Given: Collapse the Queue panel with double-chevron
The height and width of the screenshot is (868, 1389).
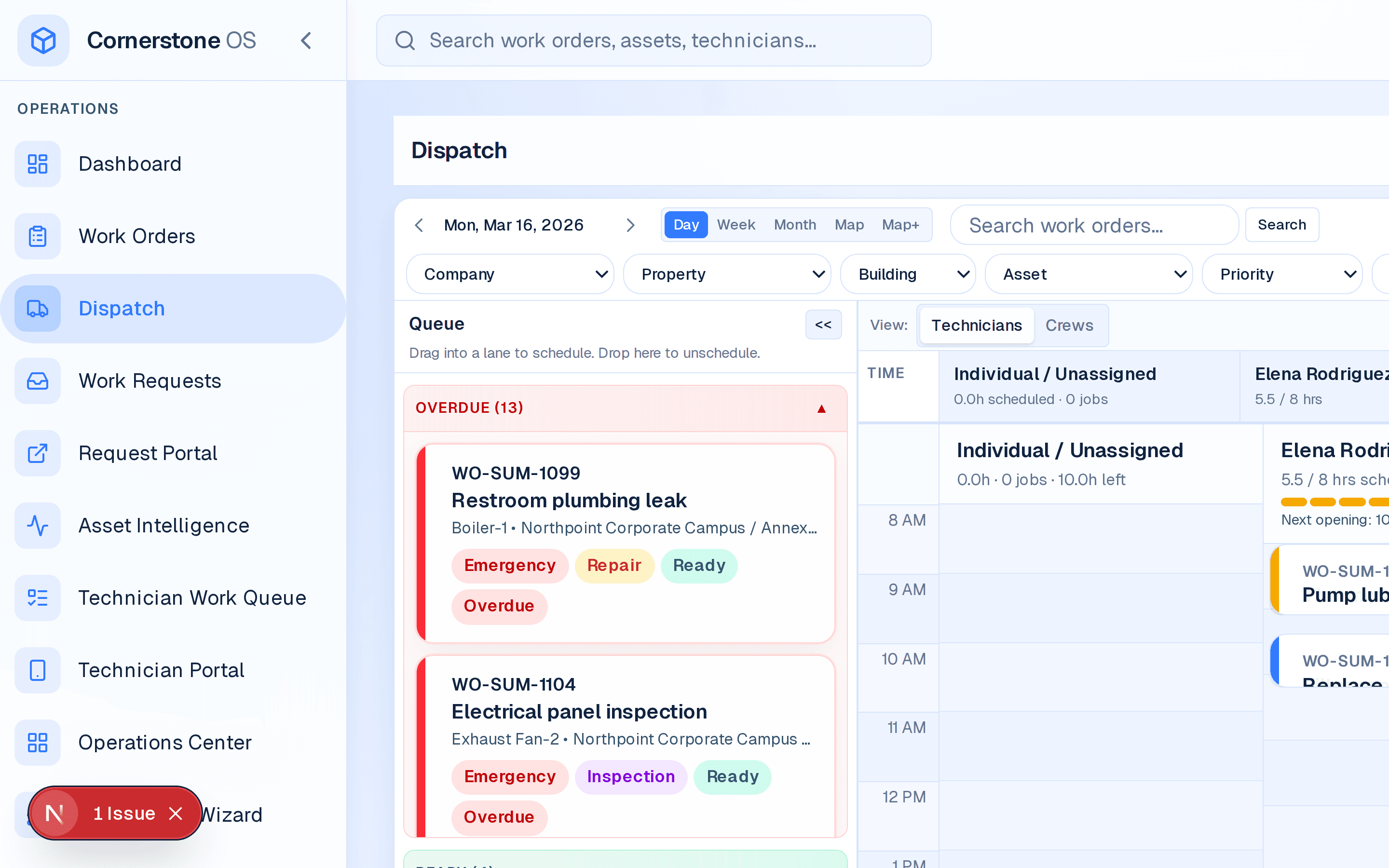Looking at the screenshot, I should pyautogui.click(x=823, y=325).
